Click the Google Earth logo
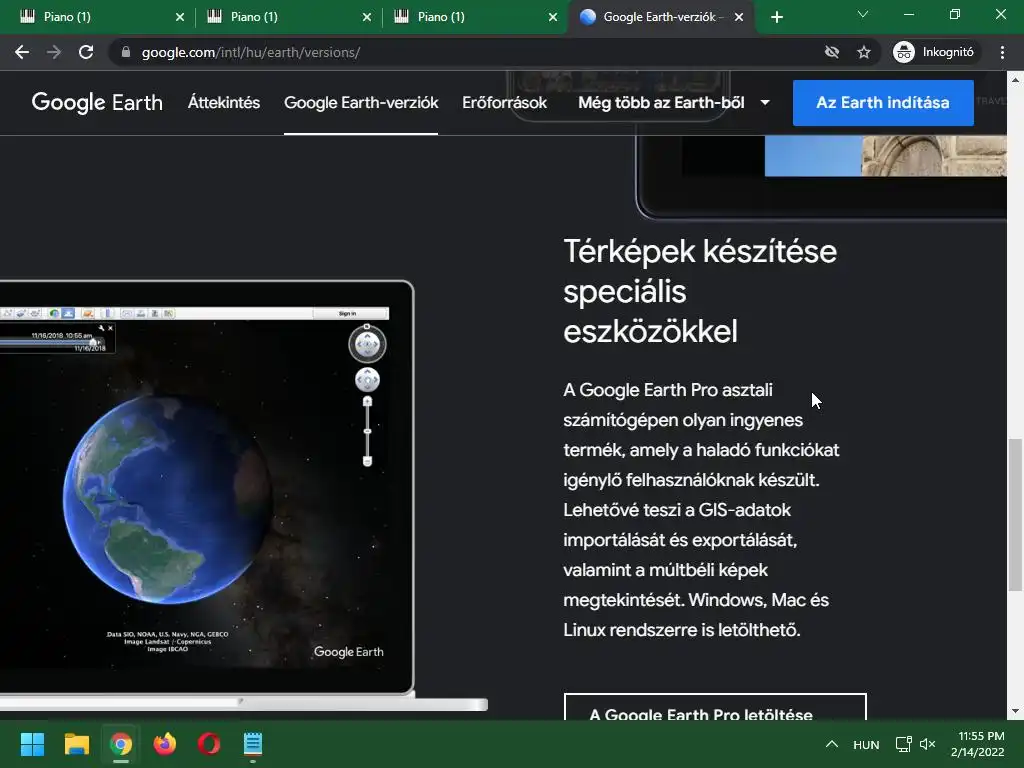Viewport: 1024px width, 768px height. click(97, 103)
